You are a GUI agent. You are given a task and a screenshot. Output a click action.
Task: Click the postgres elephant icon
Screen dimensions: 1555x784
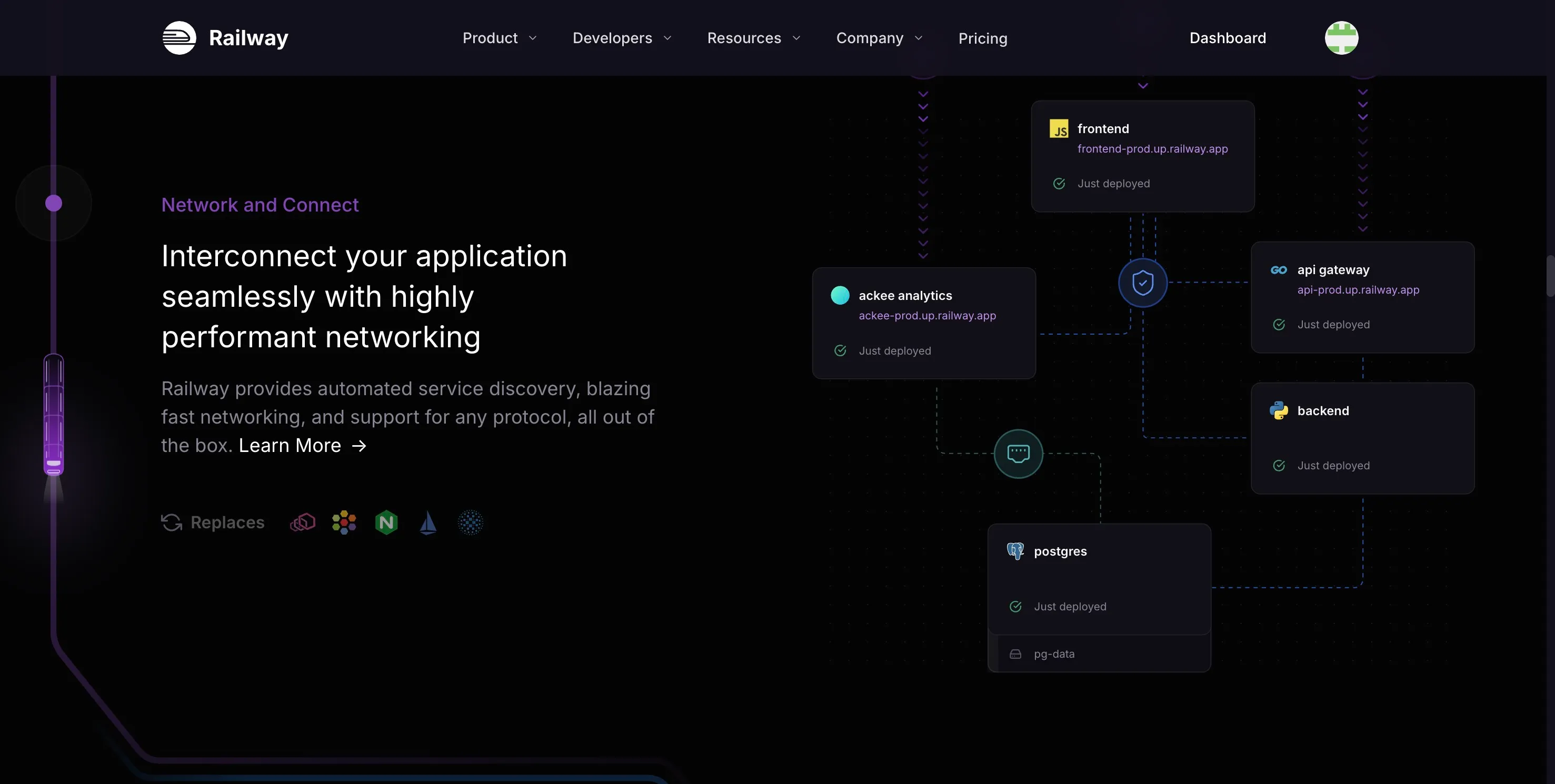[x=1015, y=551]
